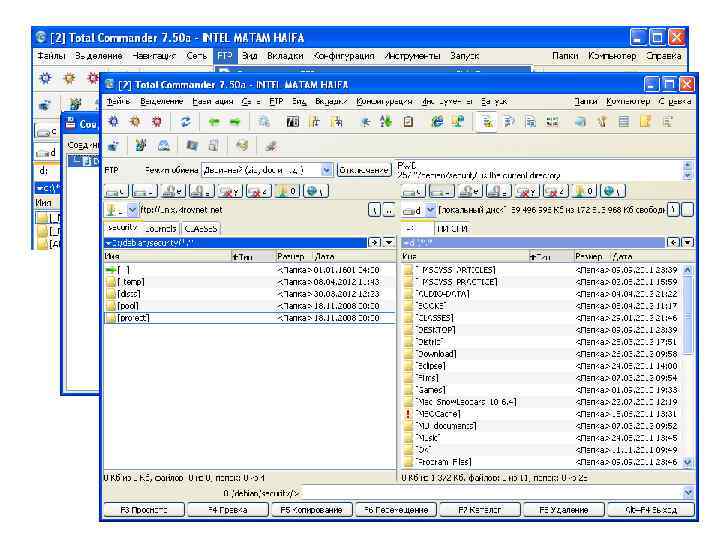Screen dimensions: 720x540
Task: Open network neighborhood in left panel drive bar
Action: [x=316, y=191]
